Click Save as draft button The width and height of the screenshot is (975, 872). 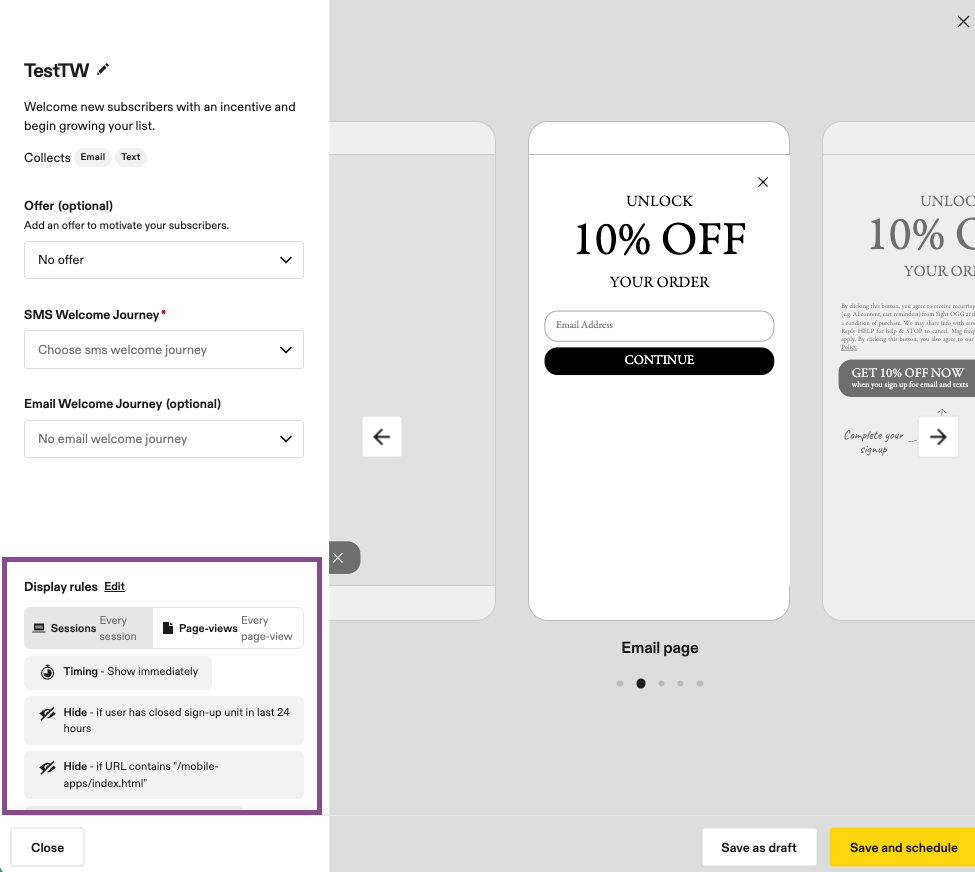click(x=759, y=848)
